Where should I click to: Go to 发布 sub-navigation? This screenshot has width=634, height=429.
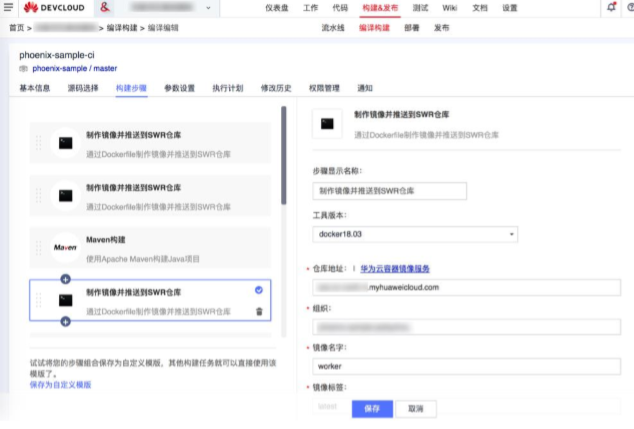pyautogui.click(x=442, y=27)
